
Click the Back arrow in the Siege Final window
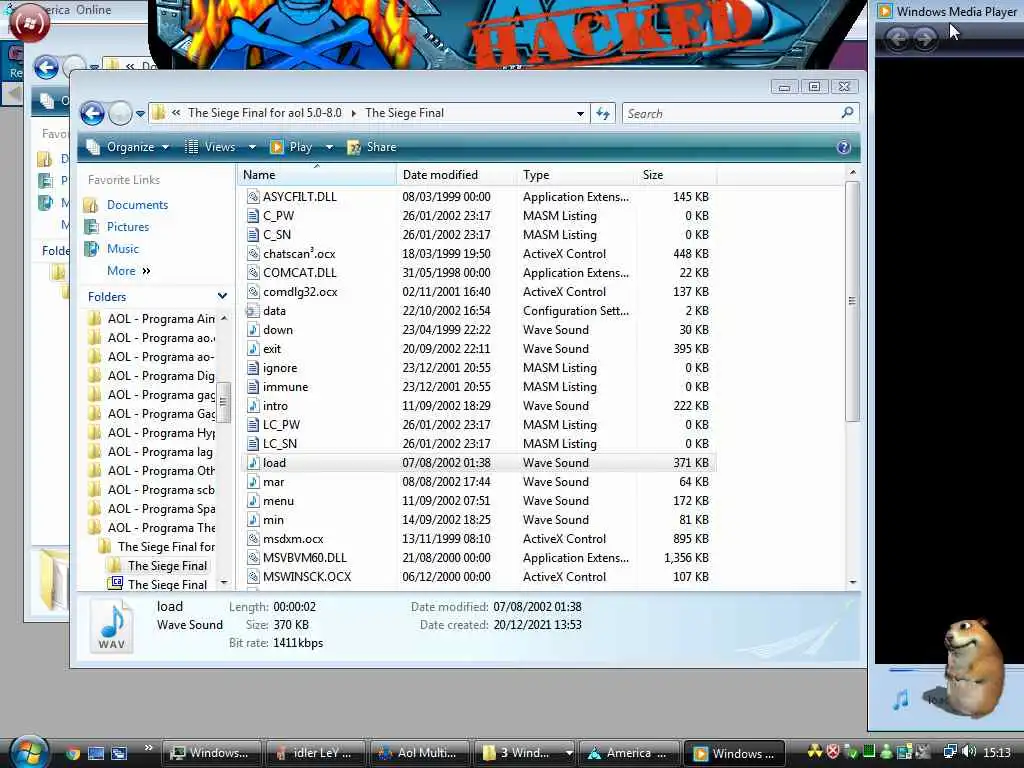pos(92,114)
